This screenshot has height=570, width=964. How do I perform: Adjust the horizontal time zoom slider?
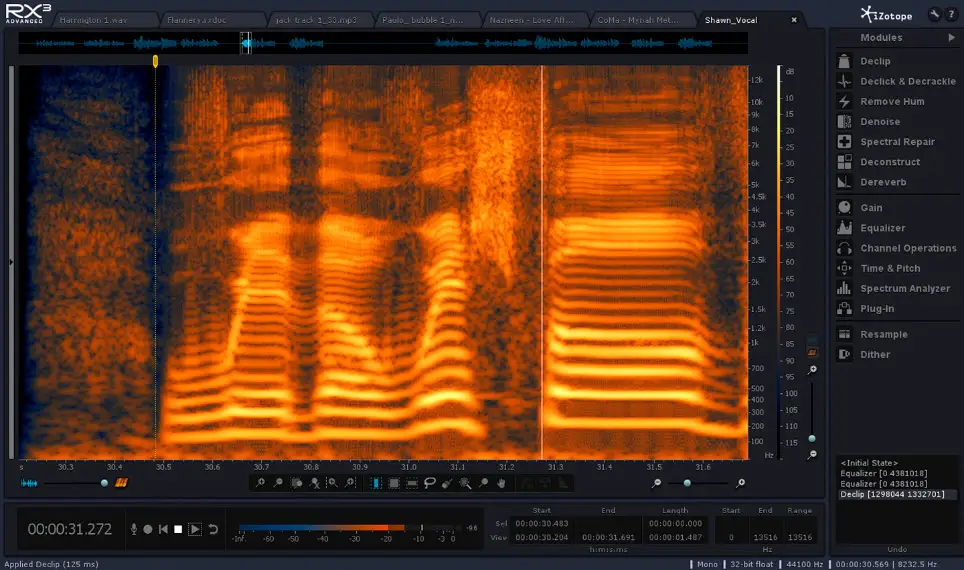click(687, 483)
